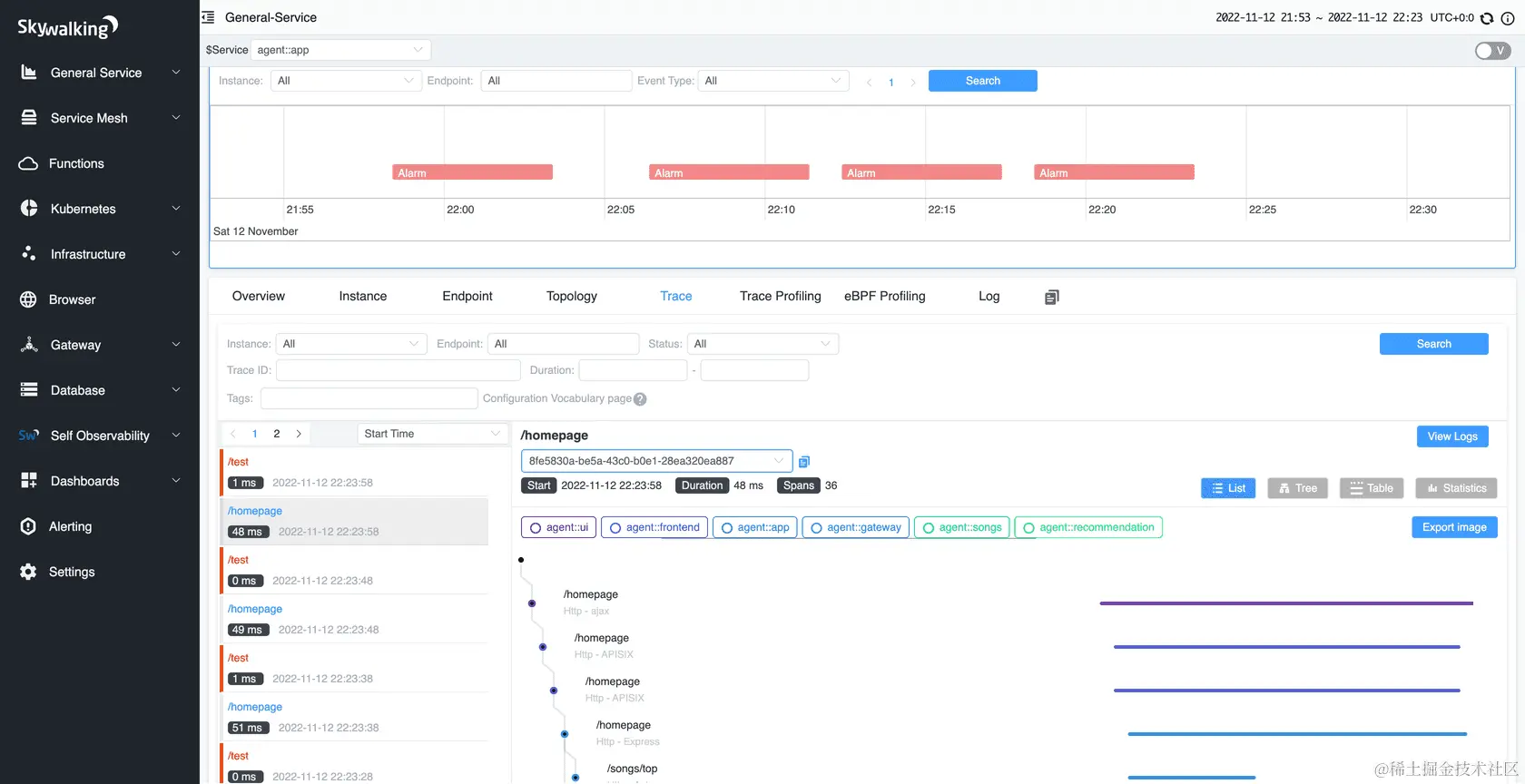Click the Trace ID input field

click(398, 370)
